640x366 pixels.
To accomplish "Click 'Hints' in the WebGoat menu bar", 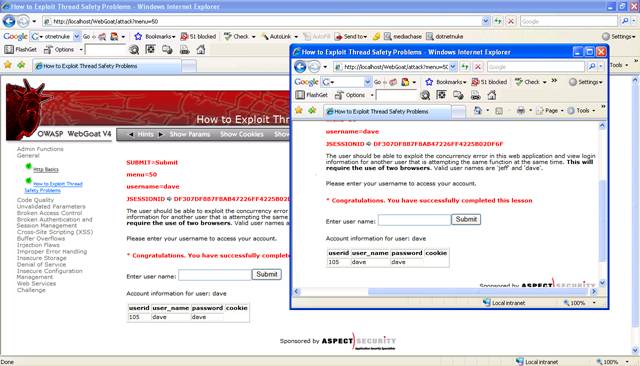I will coord(145,134).
